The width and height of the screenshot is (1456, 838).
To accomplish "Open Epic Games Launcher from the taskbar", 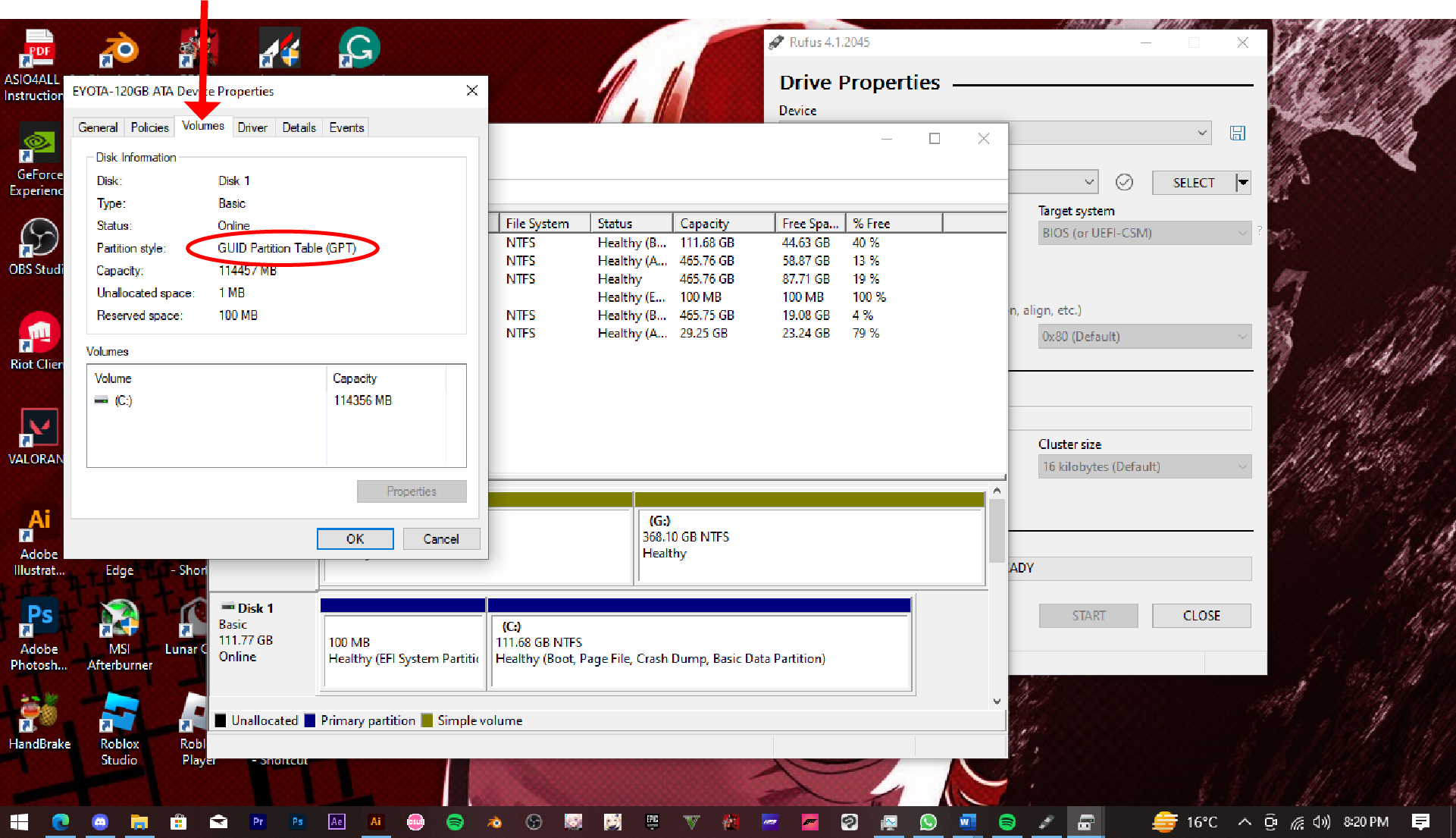I will click(x=652, y=822).
